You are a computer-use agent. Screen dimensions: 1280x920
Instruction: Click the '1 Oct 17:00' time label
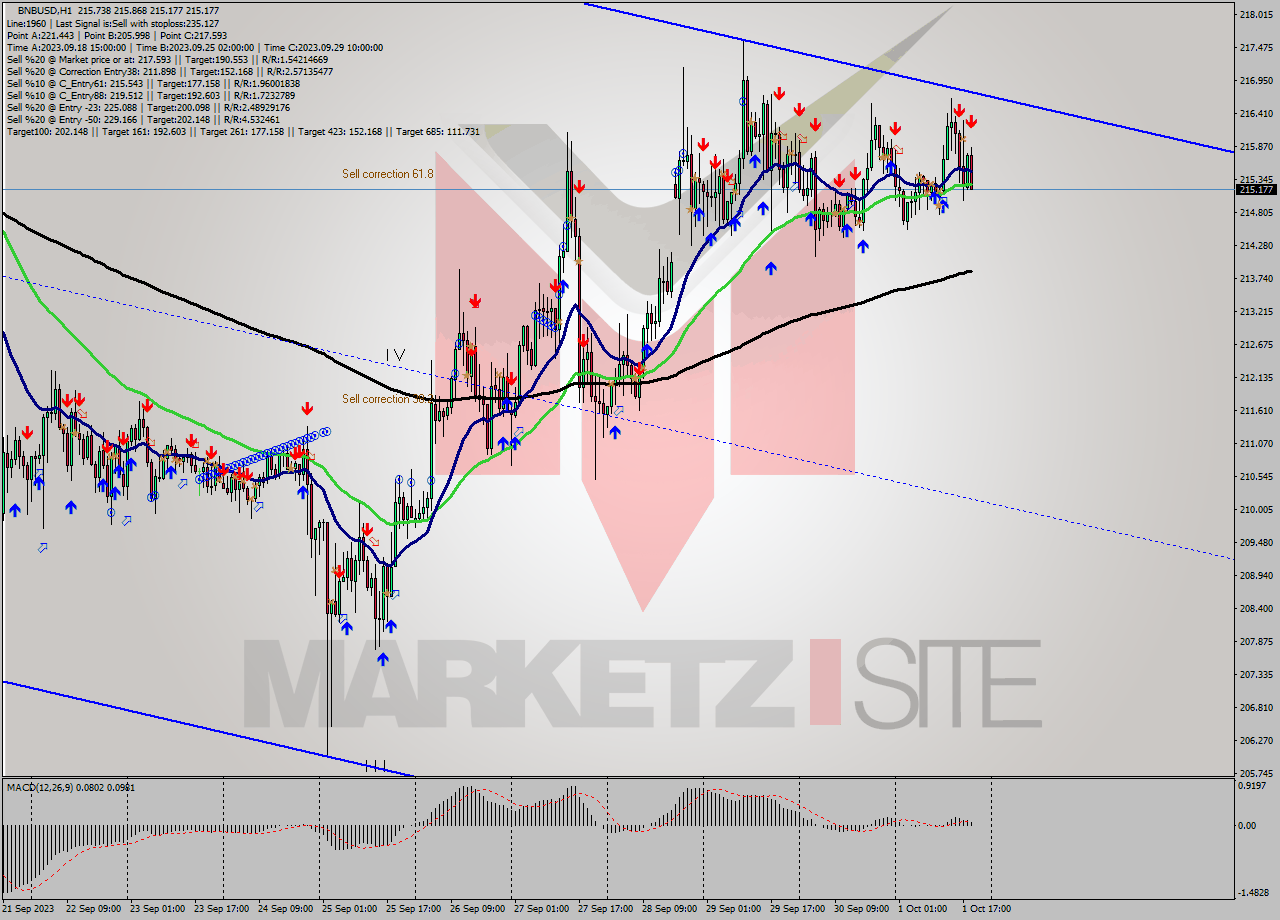click(989, 909)
